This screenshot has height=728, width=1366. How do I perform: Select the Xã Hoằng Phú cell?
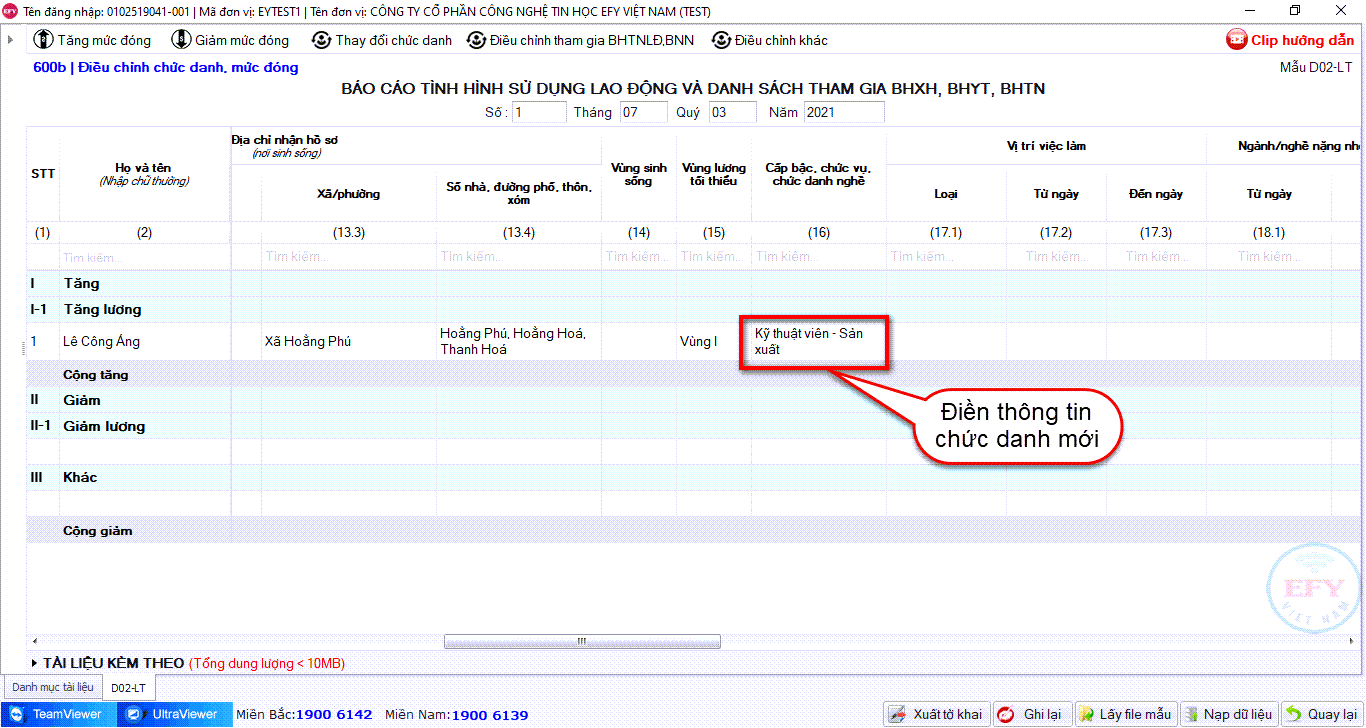(x=348, y=341)
